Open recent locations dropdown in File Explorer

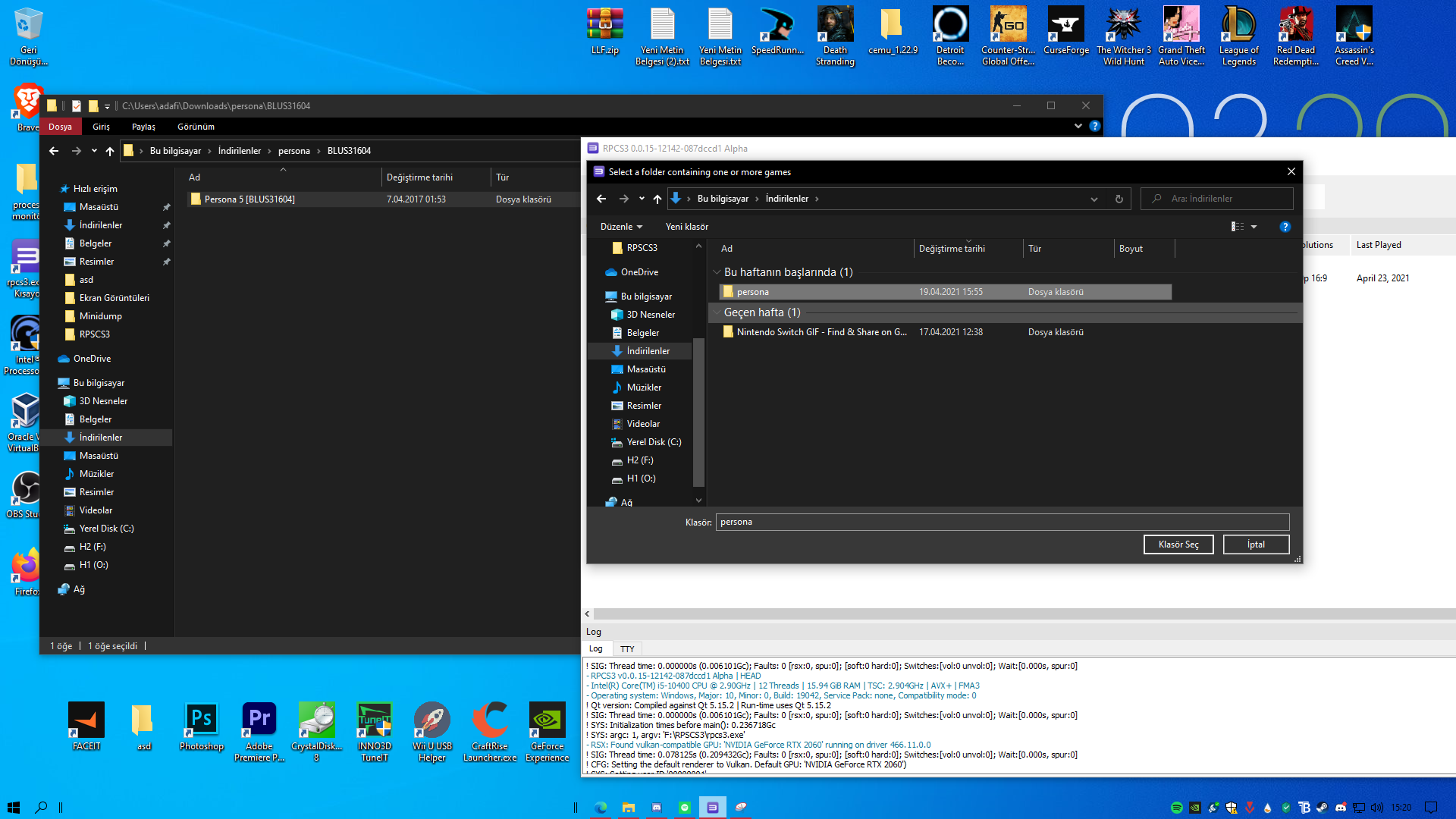point(94,151)
